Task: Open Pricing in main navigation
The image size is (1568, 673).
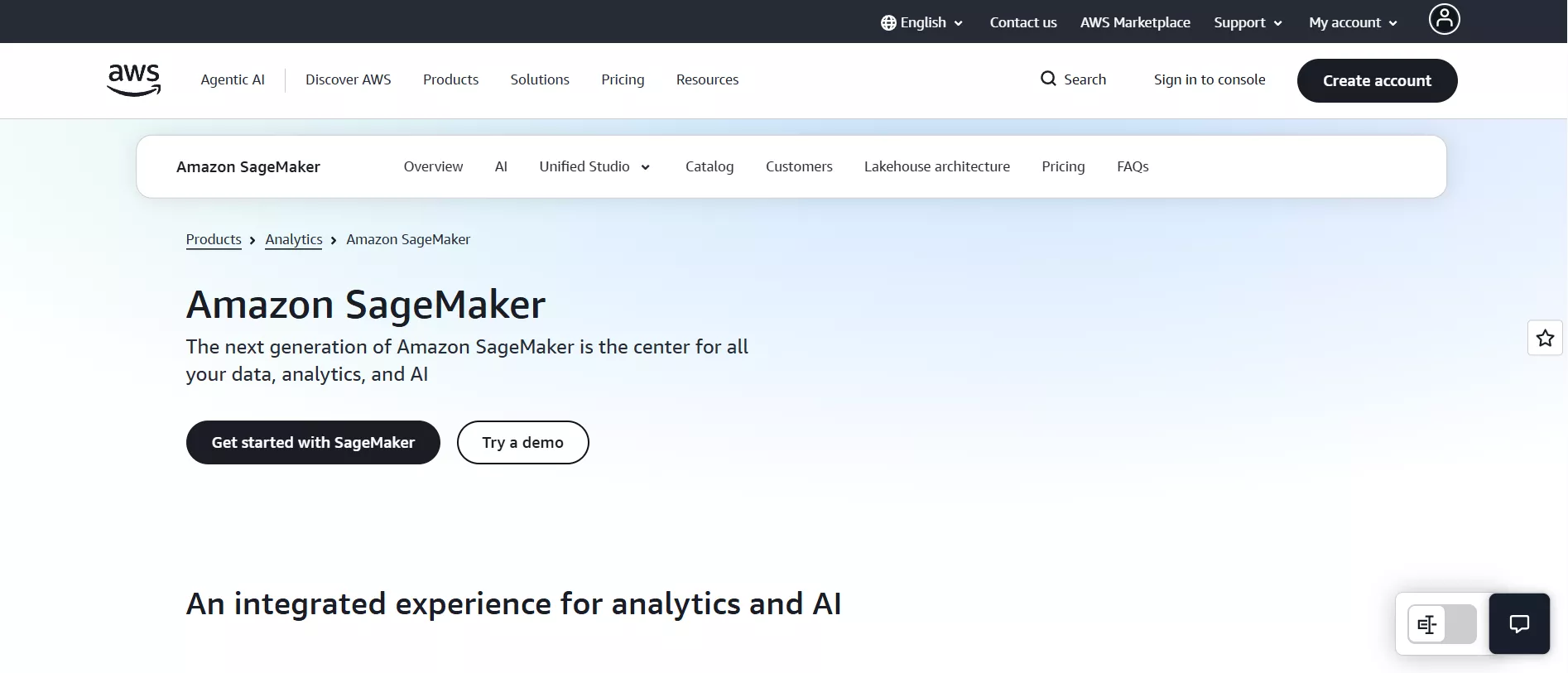Action: coord(623,79)
